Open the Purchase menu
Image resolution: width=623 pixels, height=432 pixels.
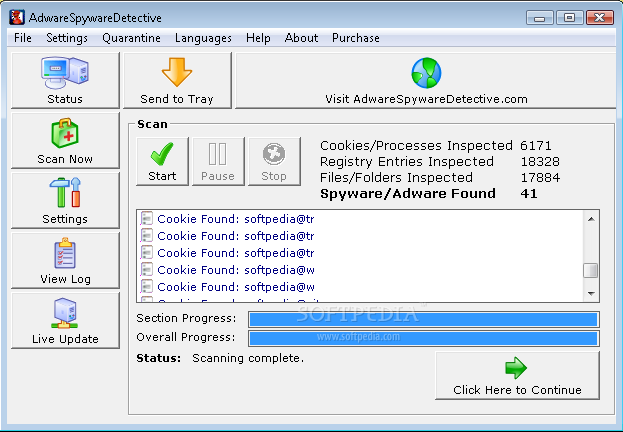point(356,38)
